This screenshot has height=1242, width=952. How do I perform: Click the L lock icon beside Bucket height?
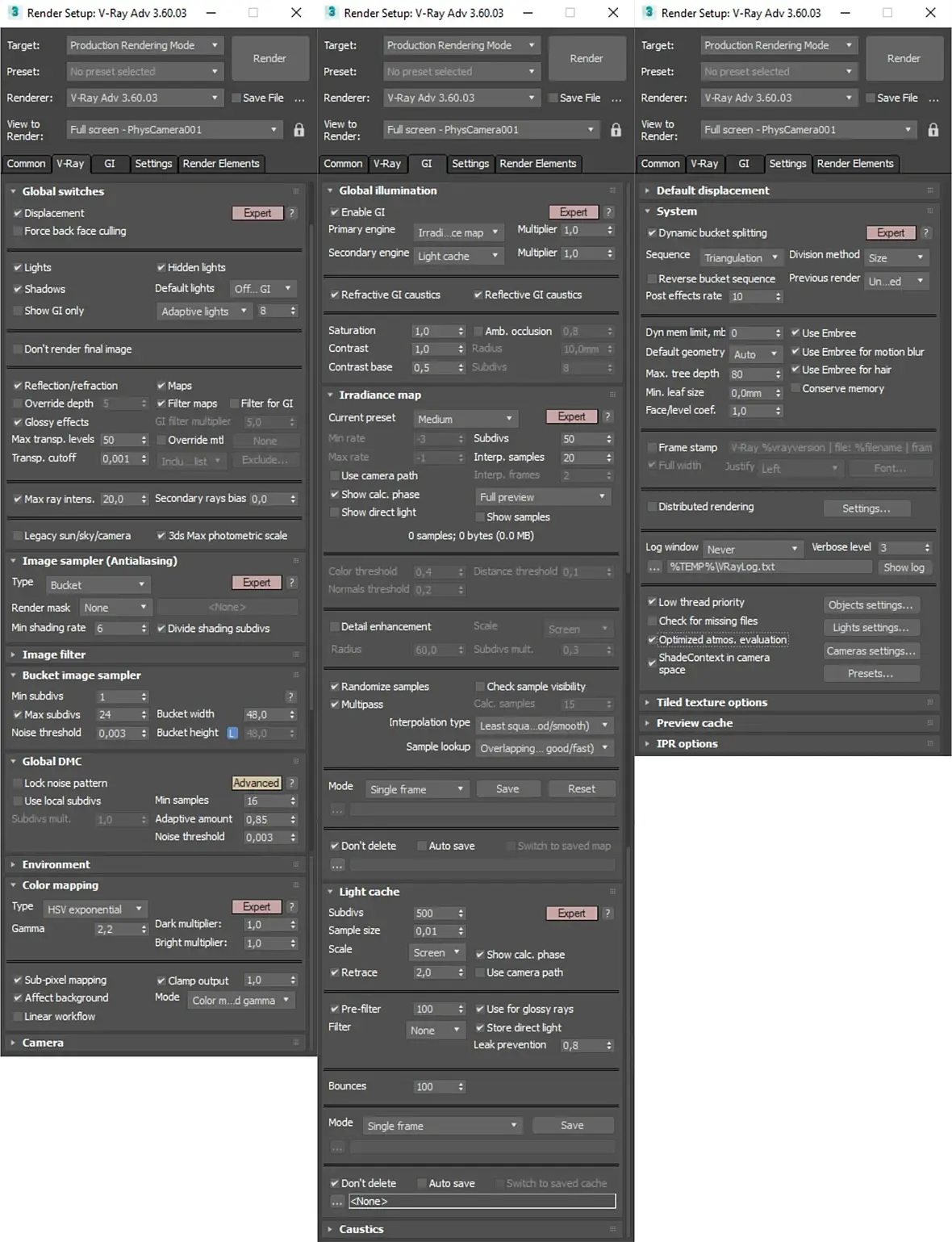232,734
